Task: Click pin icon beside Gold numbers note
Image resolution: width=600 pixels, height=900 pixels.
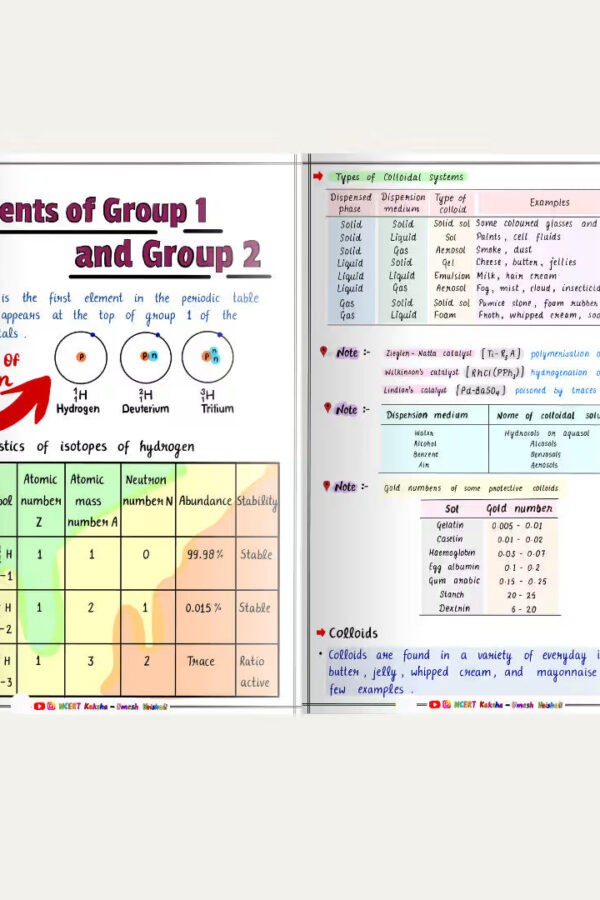Action: coord(326,486)
